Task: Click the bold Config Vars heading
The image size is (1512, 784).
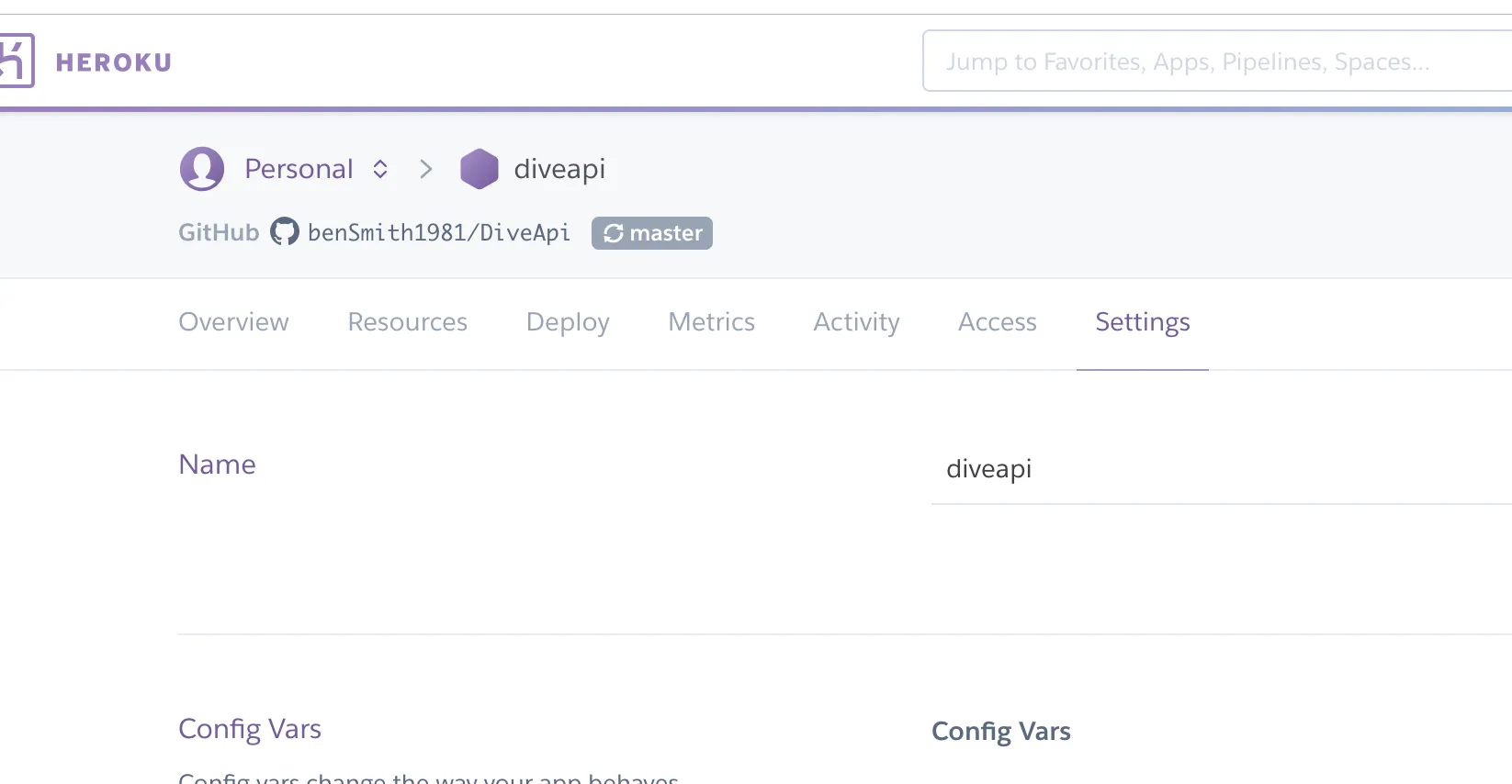Action: click(1001, 732)
